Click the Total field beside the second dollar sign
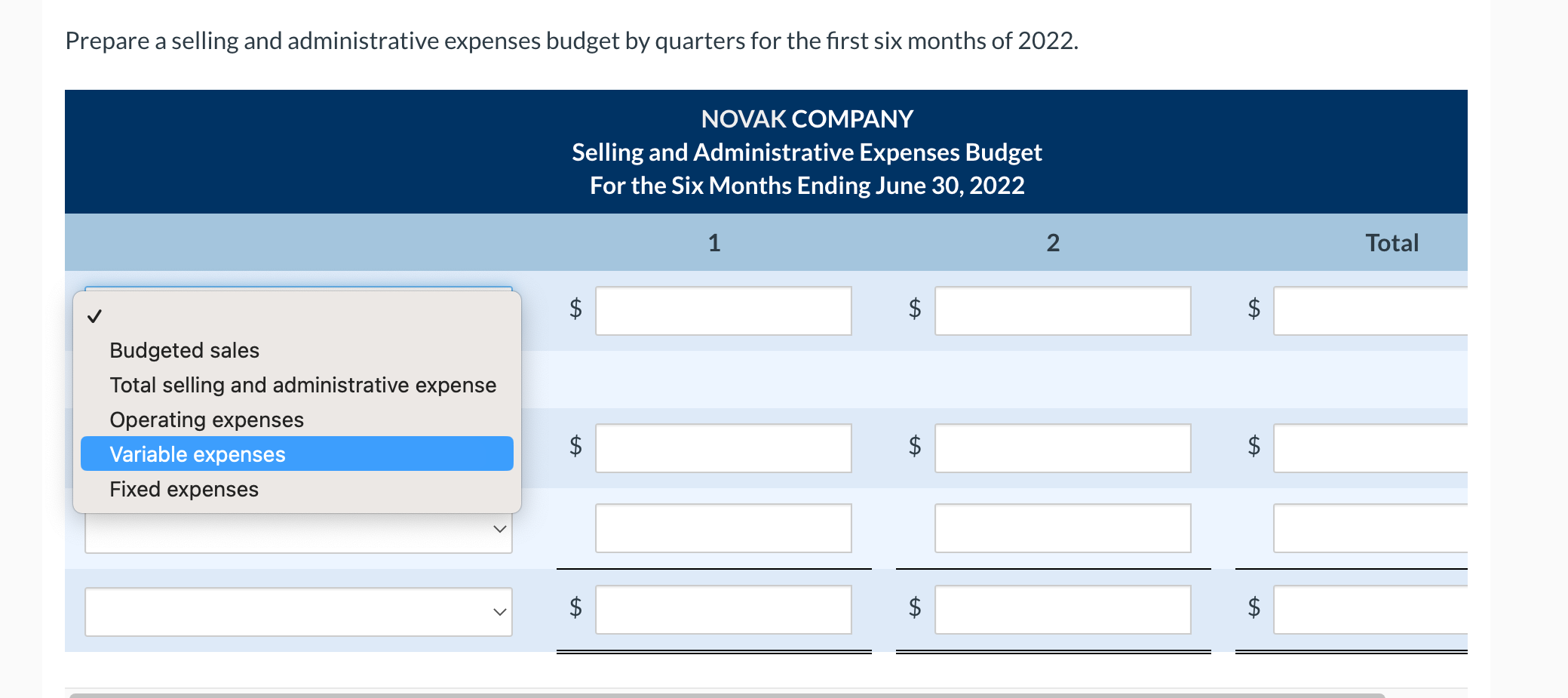Viewport: 1568px width, 698px height. click(1403, 447)
